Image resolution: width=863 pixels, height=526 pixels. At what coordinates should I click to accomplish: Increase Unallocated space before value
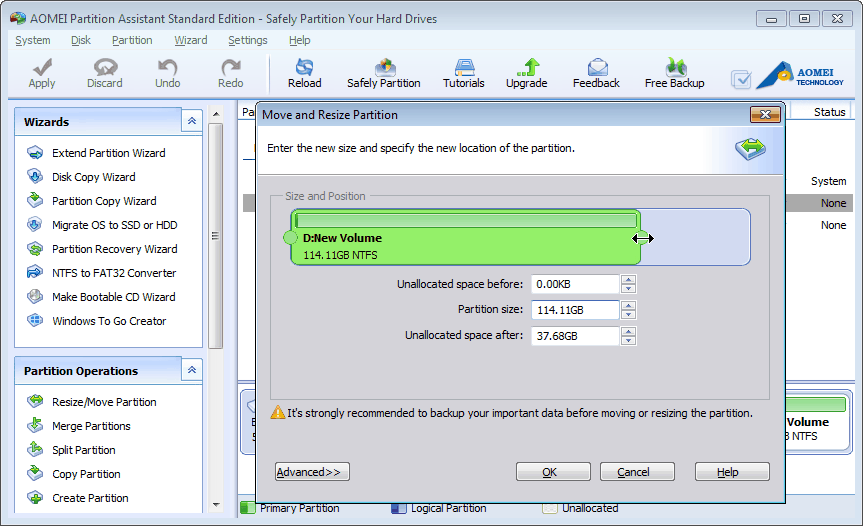629,280
